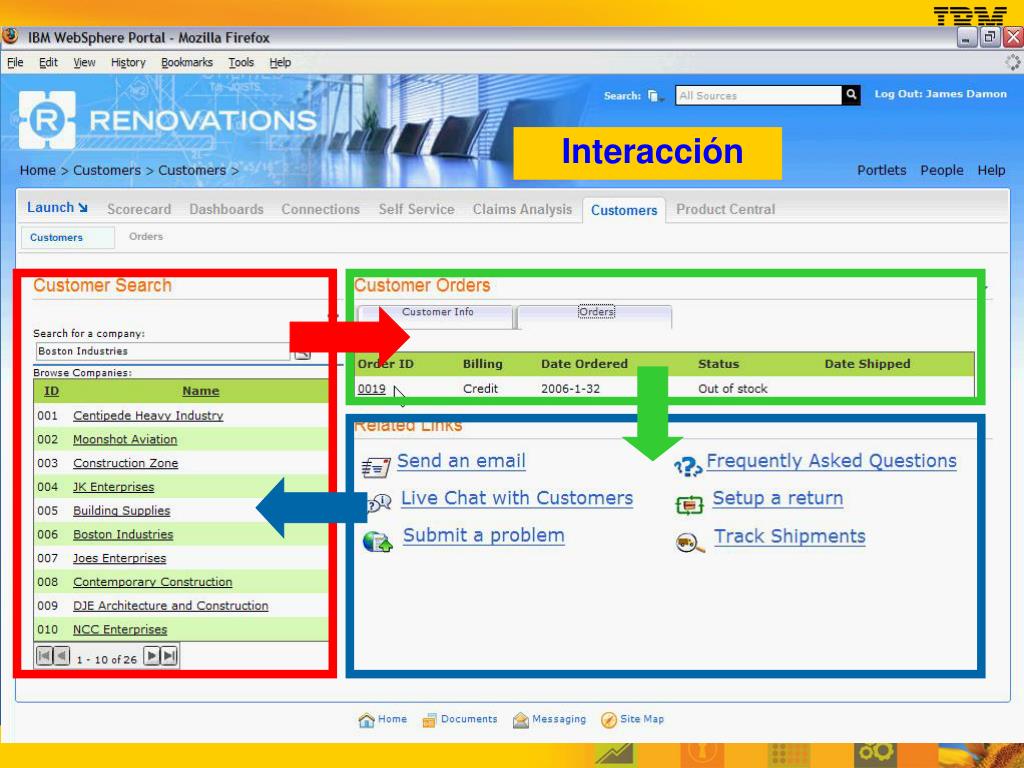This screenshot has height=768, width=1024.
Task: Click the Documents icon in footer
Action: [x=429, y=720]
